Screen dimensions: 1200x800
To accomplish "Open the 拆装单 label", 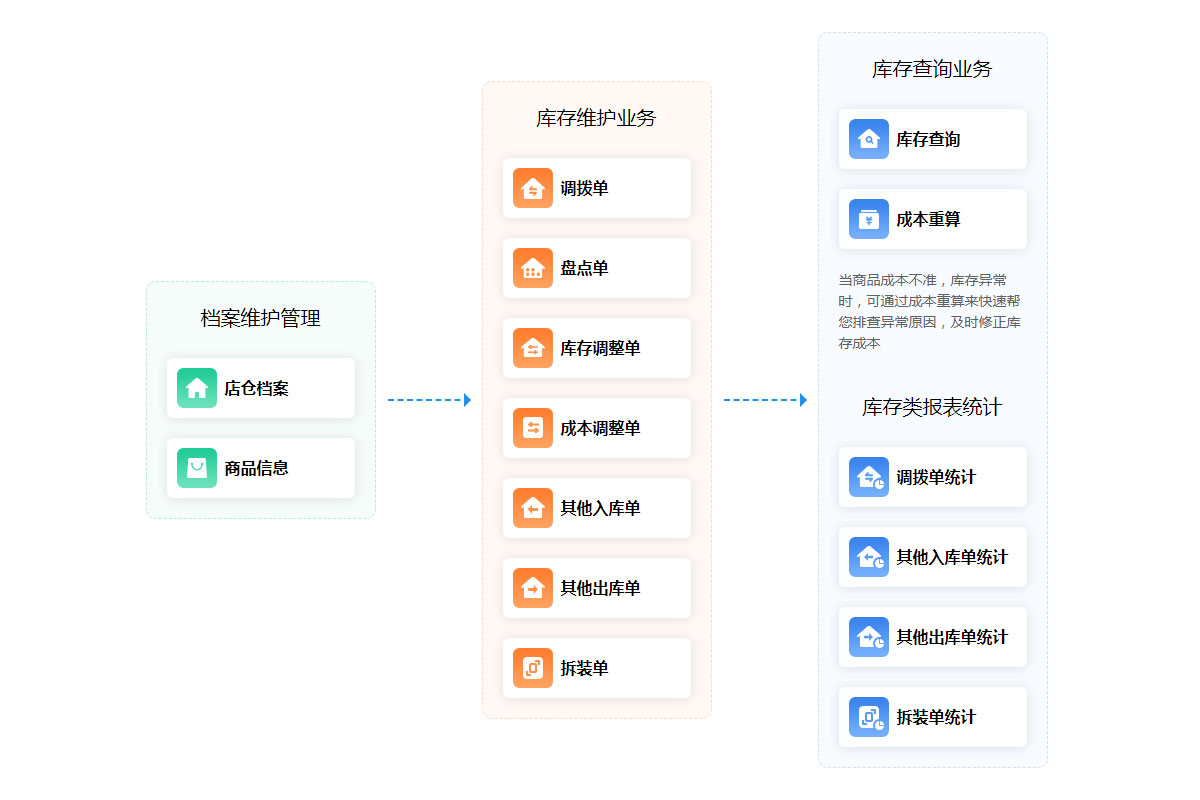I will [x=584, y=668].
